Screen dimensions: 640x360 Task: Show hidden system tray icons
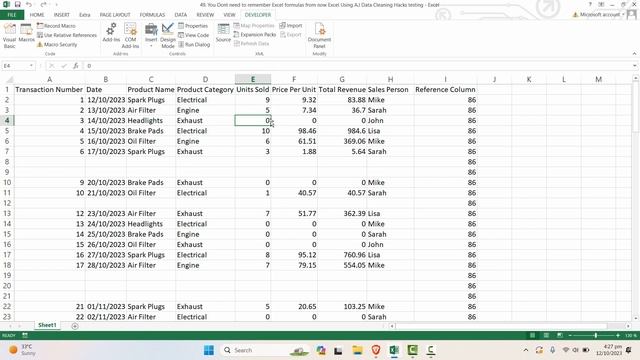pyautogui.click(x=526, y=350)
